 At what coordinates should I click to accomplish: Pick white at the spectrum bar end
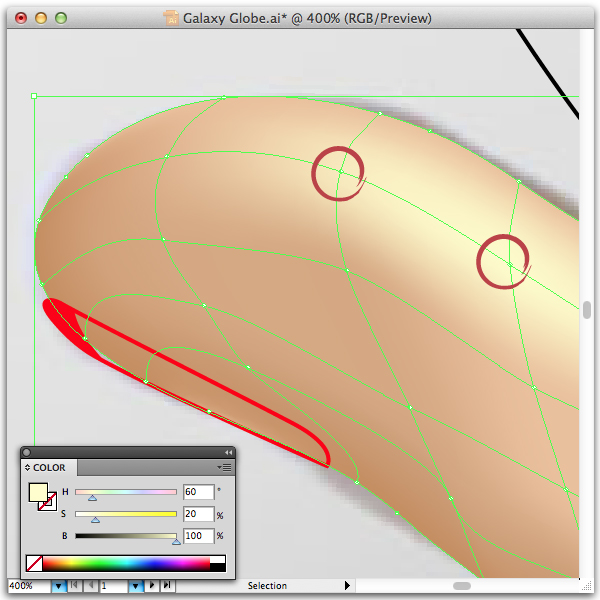click(218, 560)
